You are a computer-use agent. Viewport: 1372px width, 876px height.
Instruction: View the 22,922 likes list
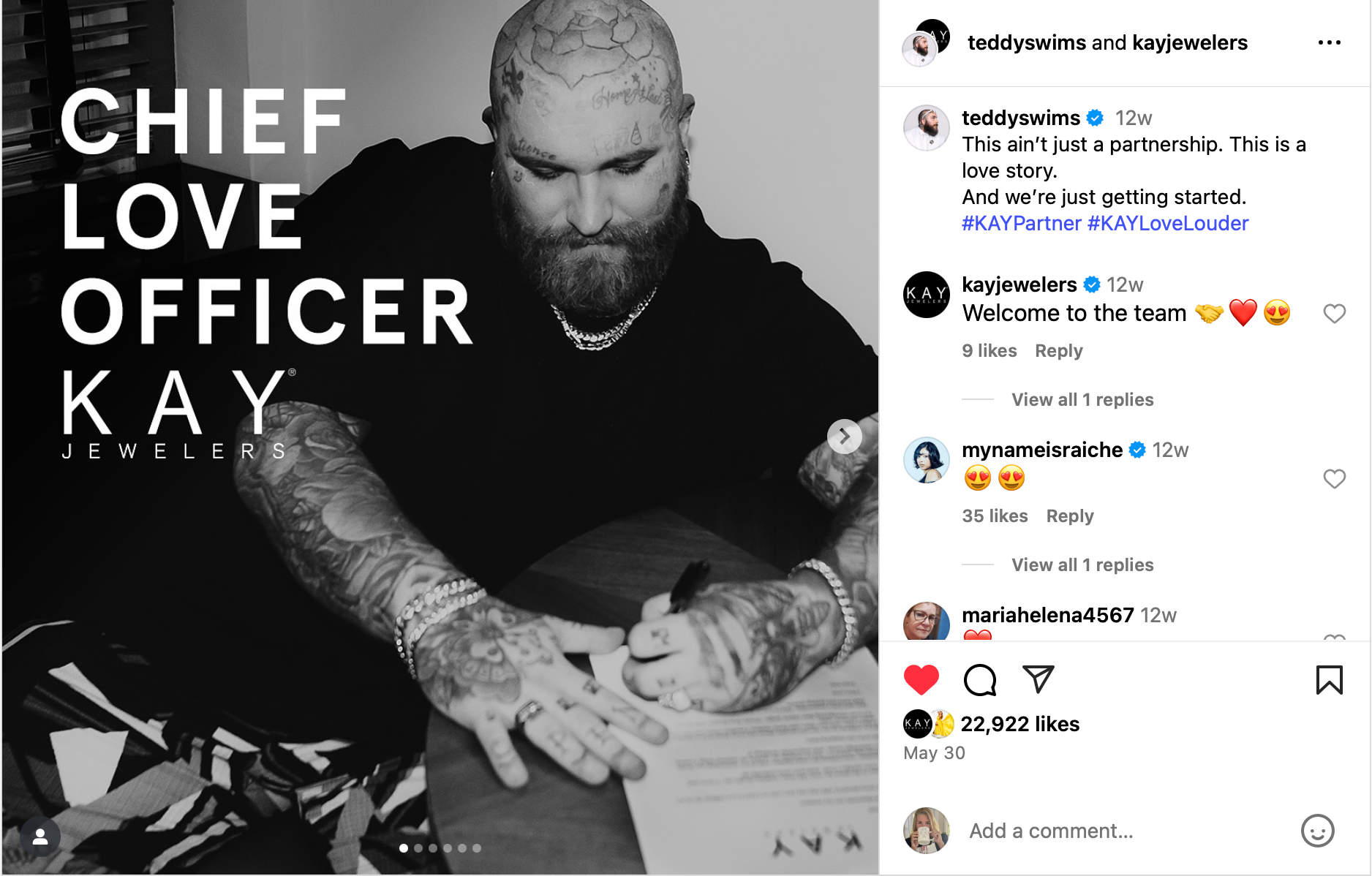(x=1019, y=724)
